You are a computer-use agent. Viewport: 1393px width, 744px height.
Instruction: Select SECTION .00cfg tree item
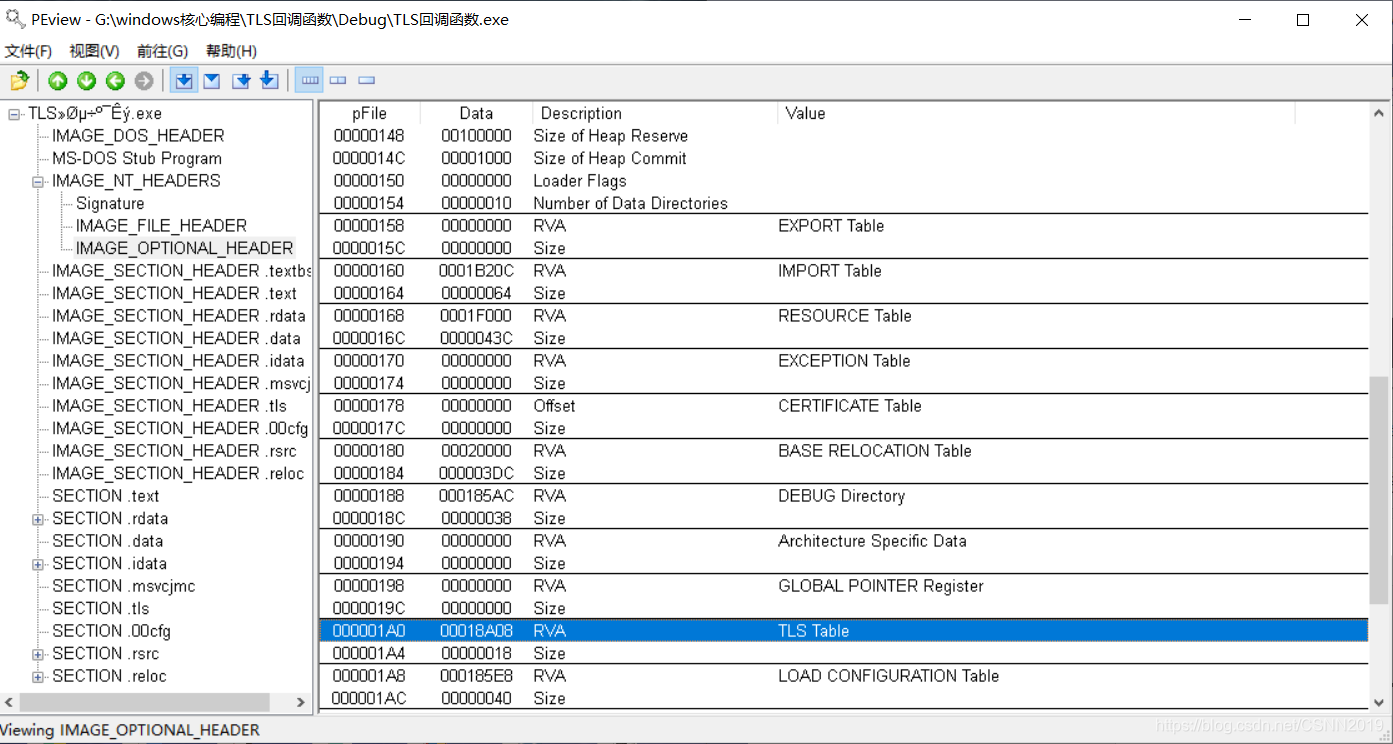coord(112,631)
